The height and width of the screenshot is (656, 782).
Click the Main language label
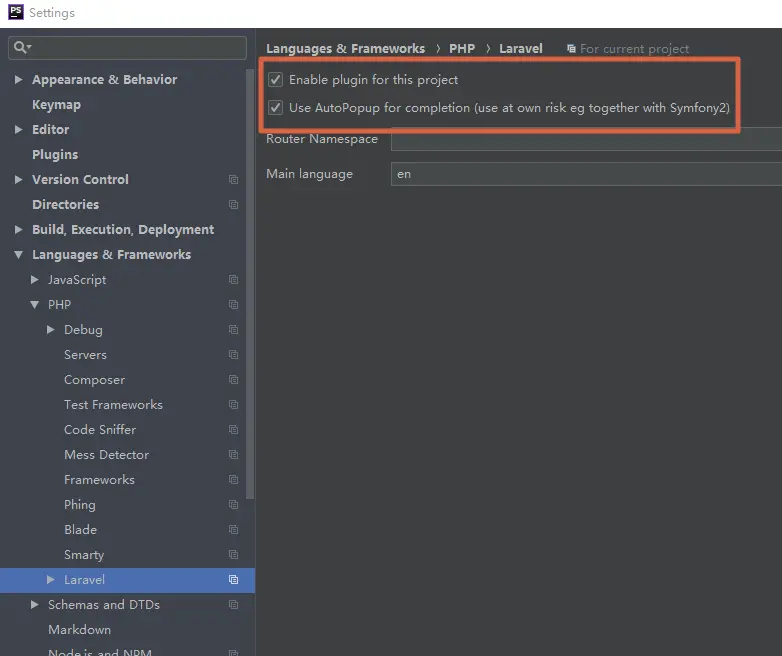(x=309, y=174)
